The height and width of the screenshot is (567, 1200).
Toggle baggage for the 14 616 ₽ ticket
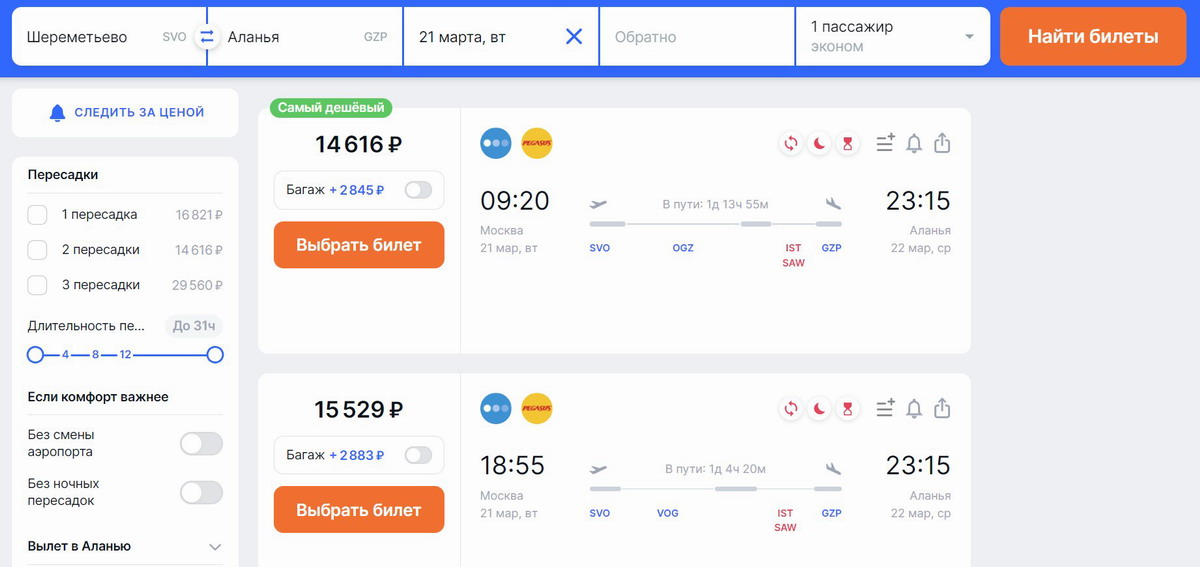[418, 190]
